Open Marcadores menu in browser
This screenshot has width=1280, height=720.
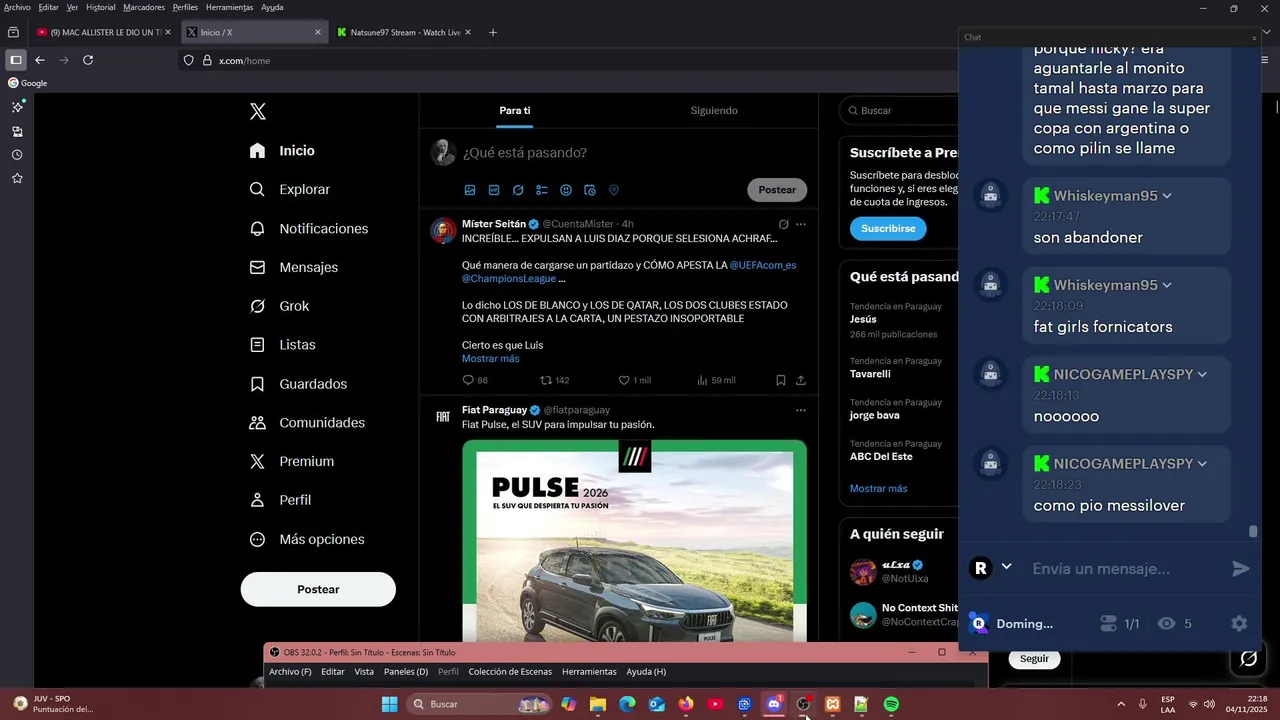tap(144, 7)
